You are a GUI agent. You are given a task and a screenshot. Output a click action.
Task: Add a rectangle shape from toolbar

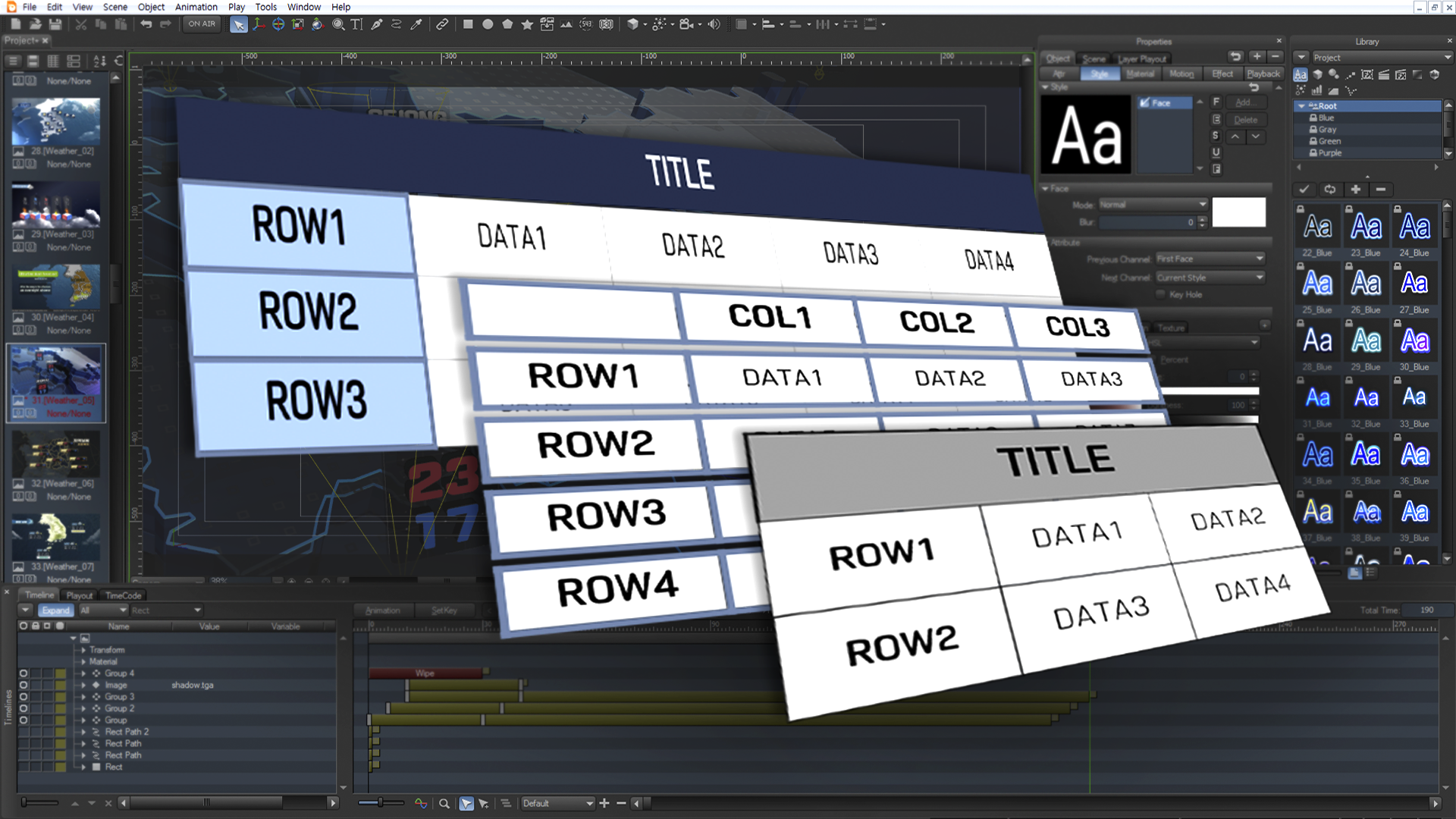coord(468,24)
